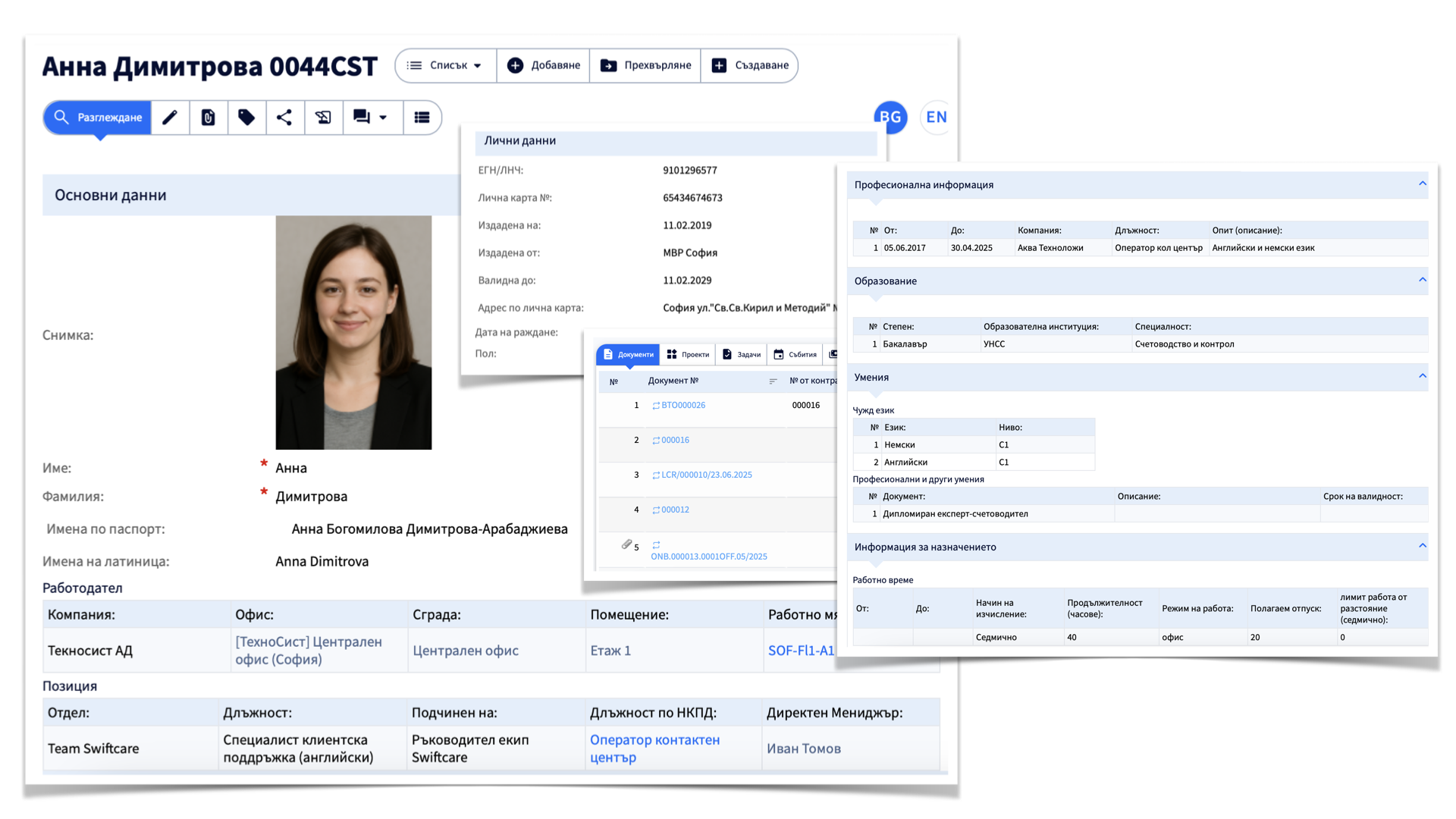Click the Немски language row
This screenshot has height=819, width=1456.
[974, 445]
